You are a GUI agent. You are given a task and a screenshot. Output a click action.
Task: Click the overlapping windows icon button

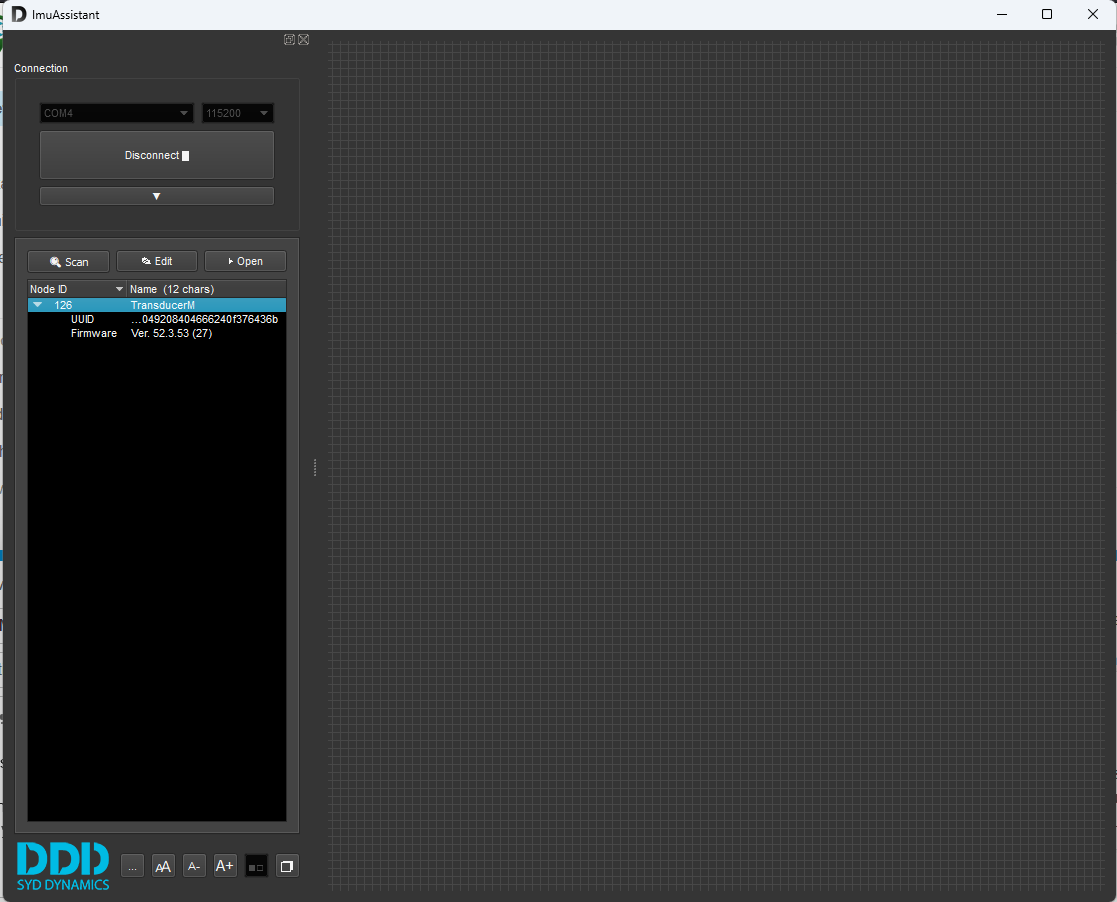pos(287,866)
